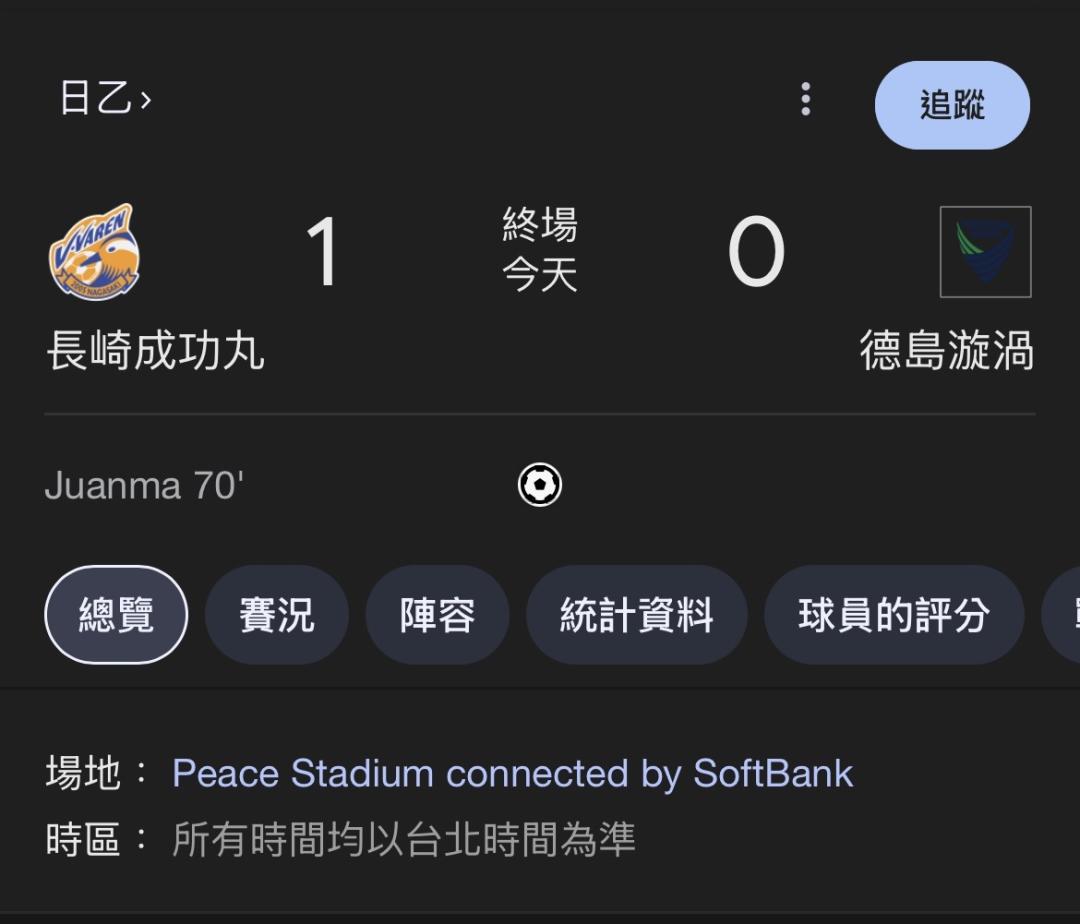This screenshot has width=1080, height=924.
Task: Tap the 德島漩渦 team name
Action: point(946,350)
